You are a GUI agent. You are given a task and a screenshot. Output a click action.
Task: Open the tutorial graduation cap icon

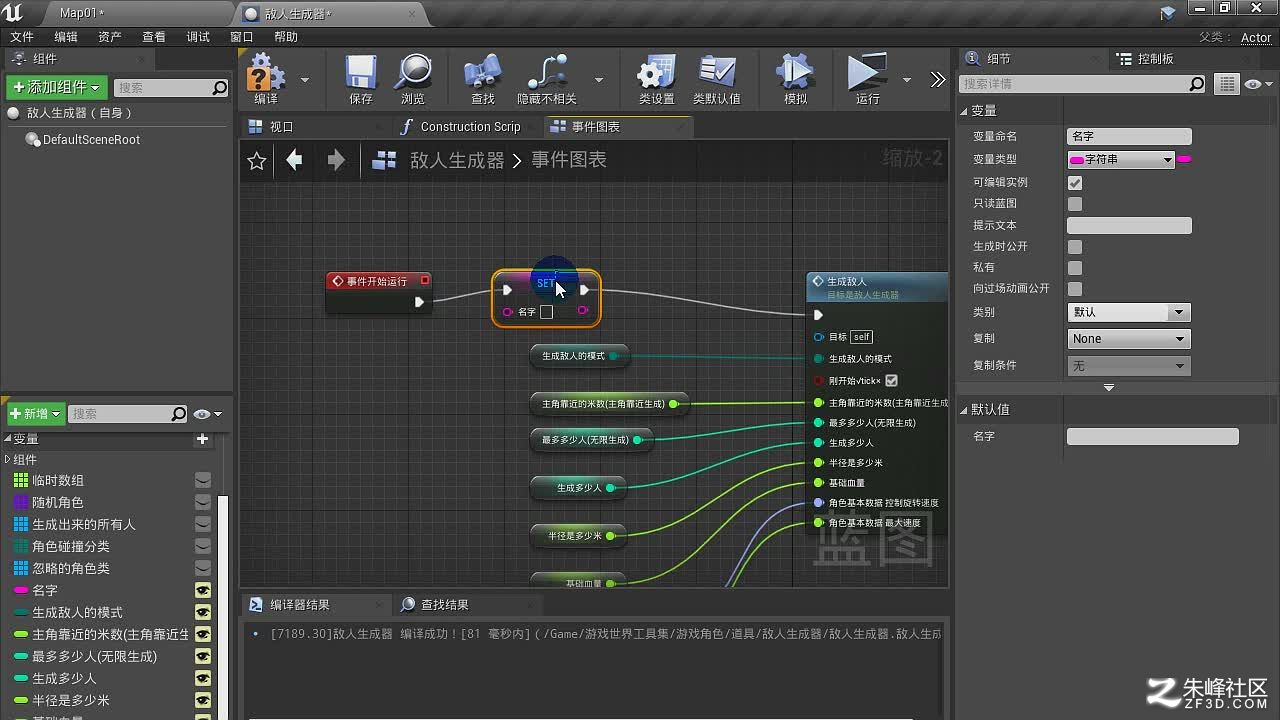click(x=1168, y=13)
